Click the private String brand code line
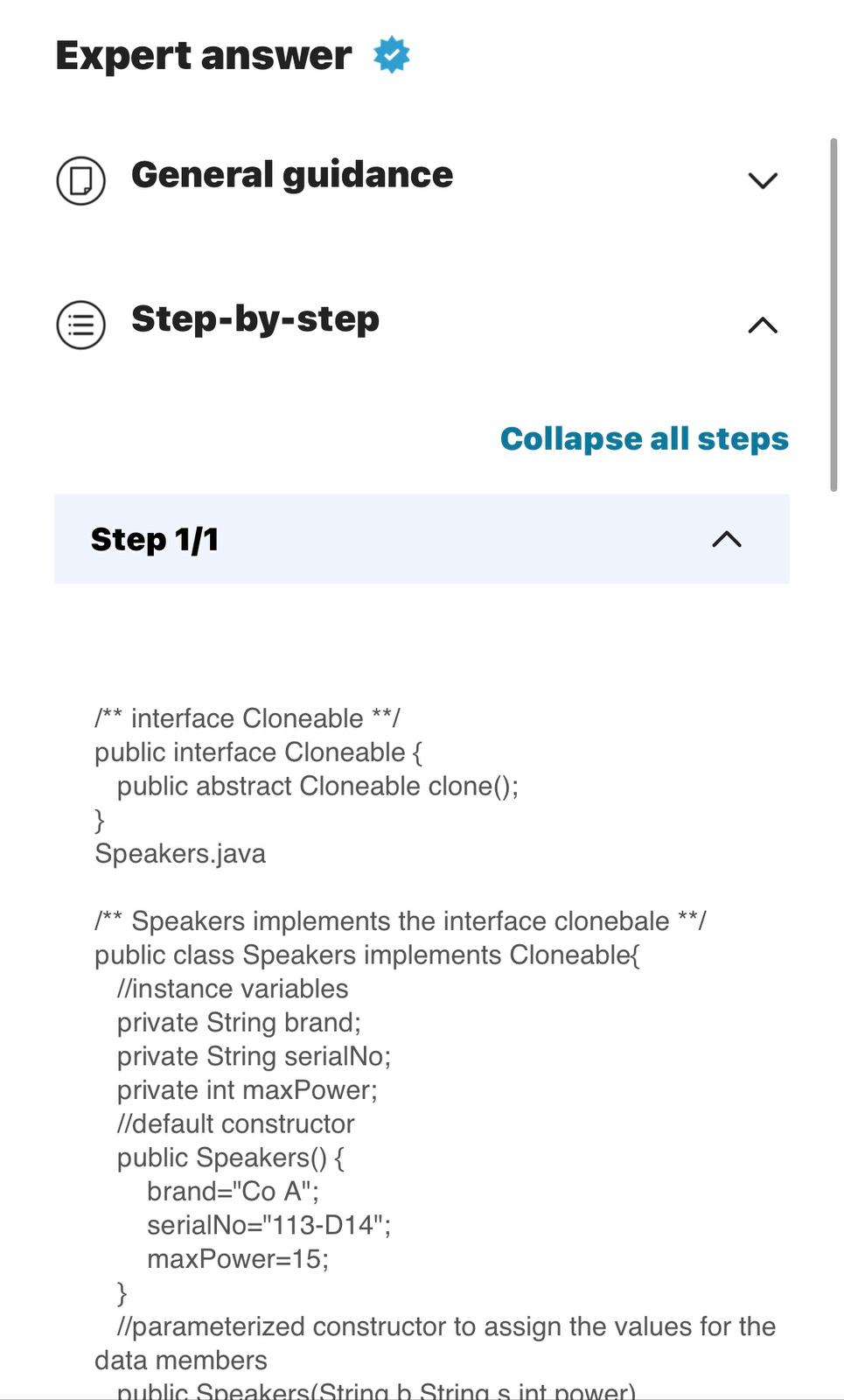Image resolution: width=844 pixels, height=1400 pixels. (240, 1022)
